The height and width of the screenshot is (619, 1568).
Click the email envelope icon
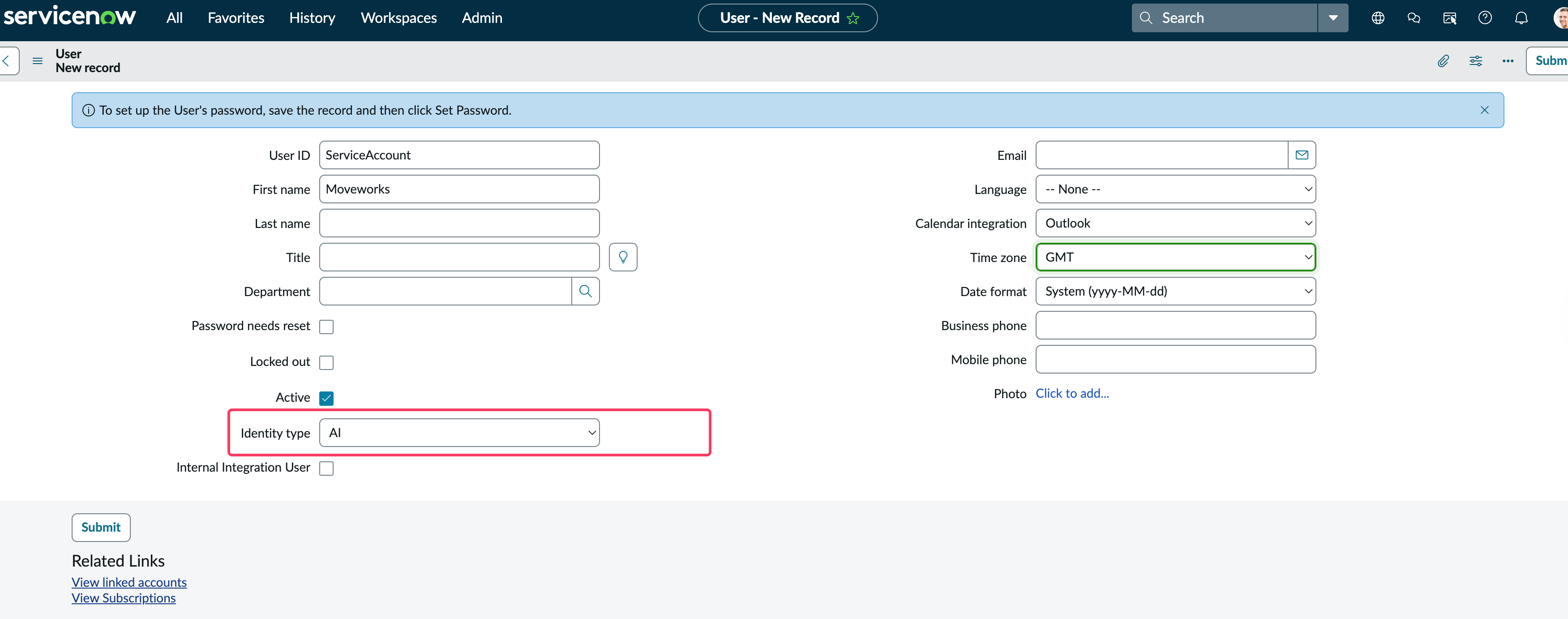[1302, 155]
